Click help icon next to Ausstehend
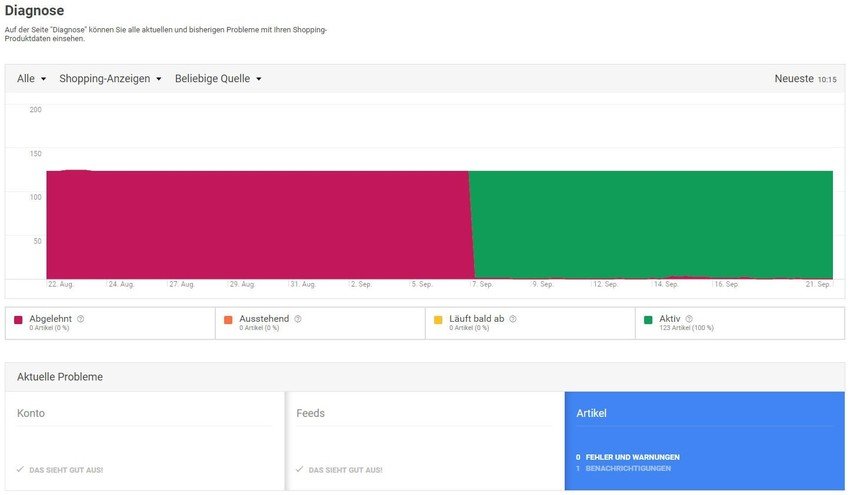Screen dimensions: 850x495 click(x=298, y=319)
